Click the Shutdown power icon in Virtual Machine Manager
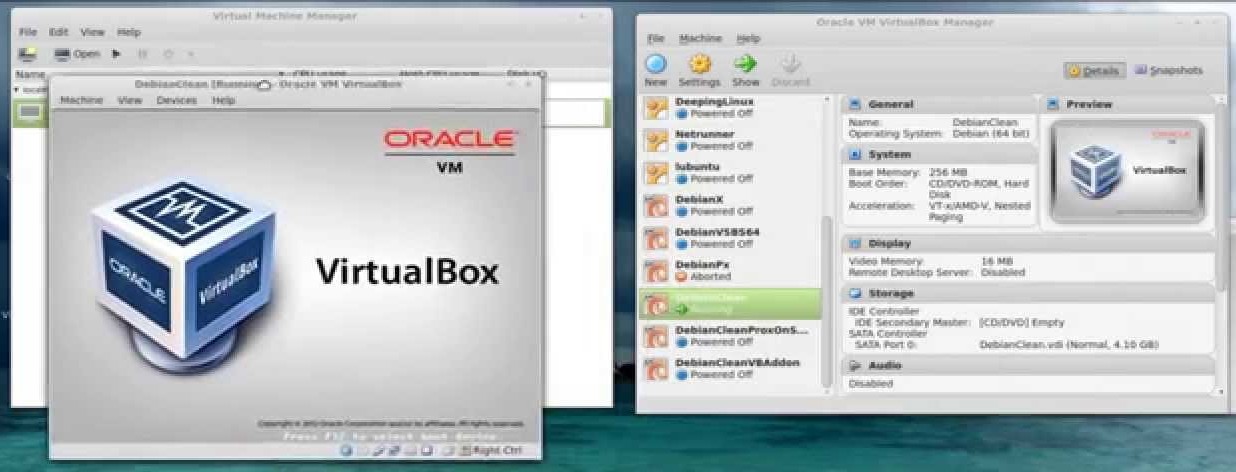Image resolution: width=1236 pixels, height=472 pixels. pos(168,54)
